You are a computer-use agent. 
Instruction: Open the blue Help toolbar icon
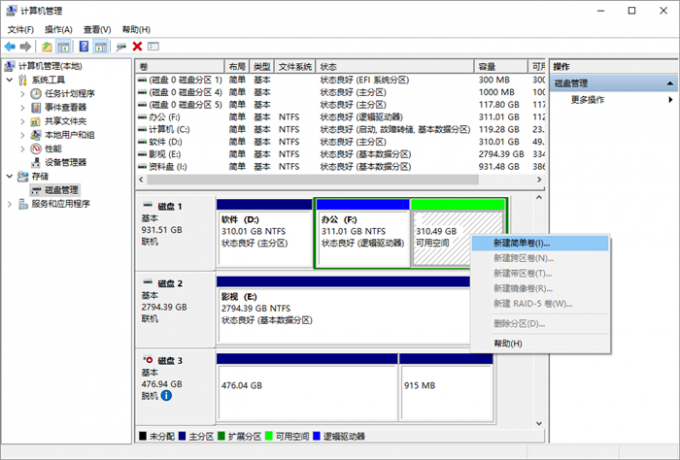pyautogui.click(x=84, y=46)
